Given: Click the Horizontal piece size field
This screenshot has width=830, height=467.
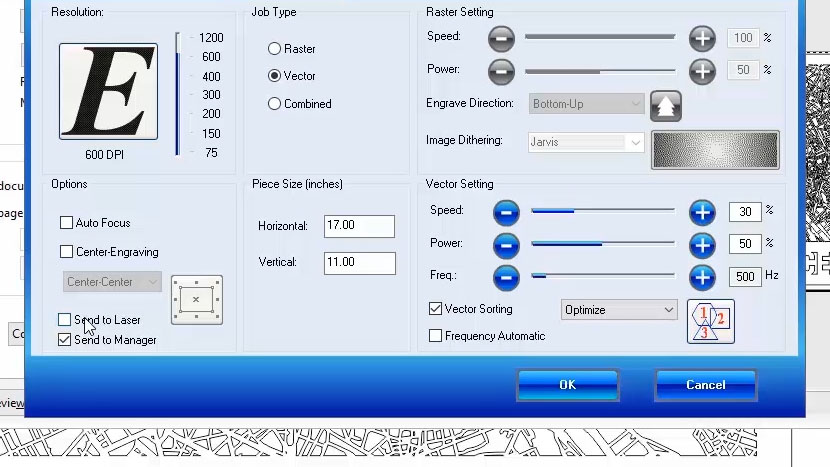Looking at the screenshot, I should click(359, 226).
